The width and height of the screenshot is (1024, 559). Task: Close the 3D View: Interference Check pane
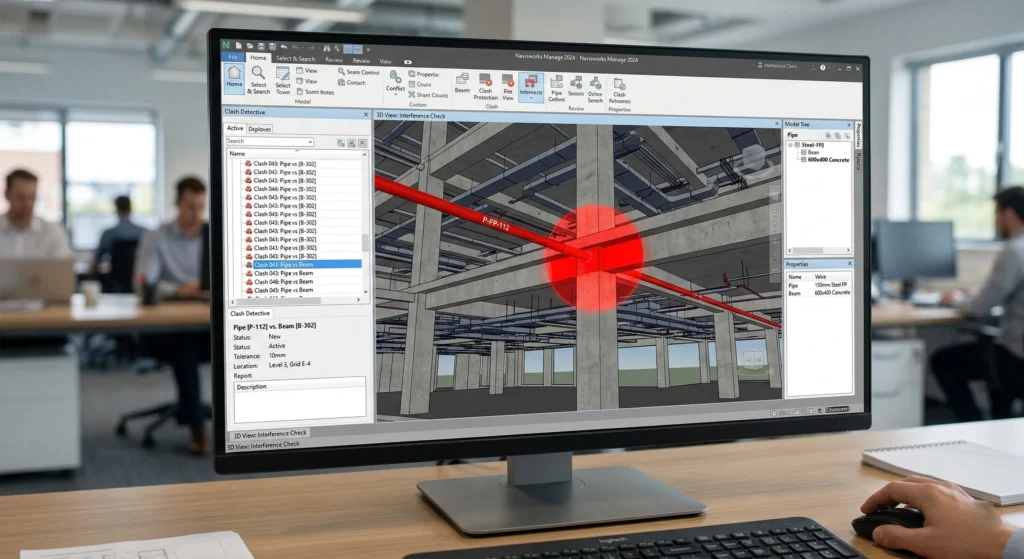pos(776,123)
